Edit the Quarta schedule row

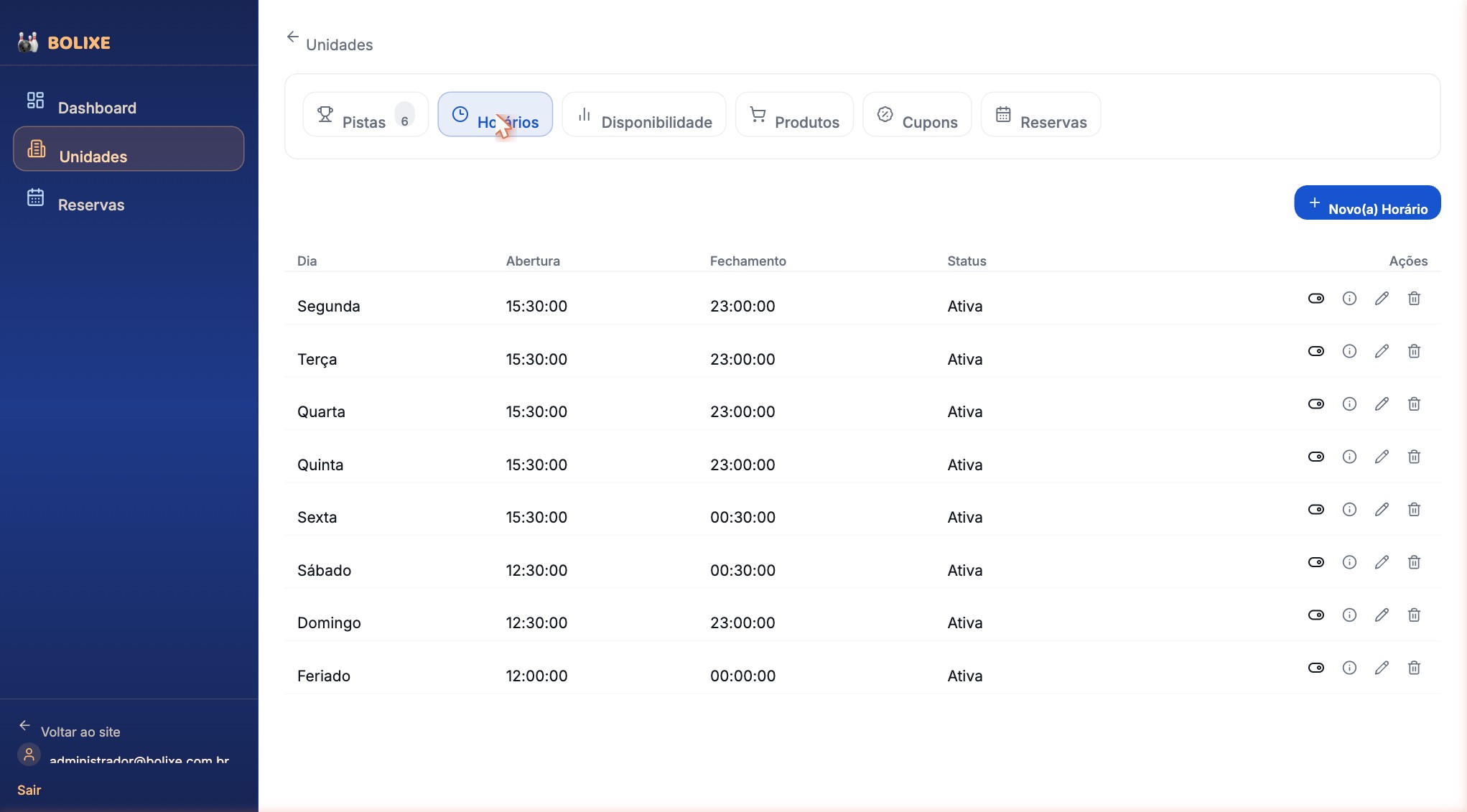point(1382,403)
